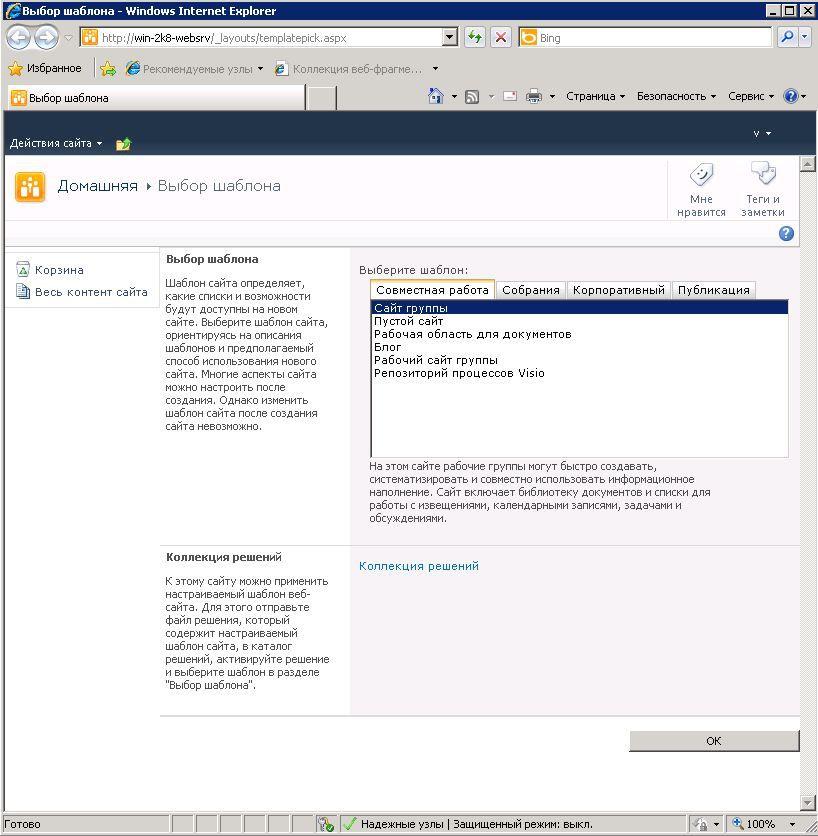Viewport: 818px width, 836px height.
Task: Click the Search magnifier icon
Action: pyautogui.click(x=787, y=38)
